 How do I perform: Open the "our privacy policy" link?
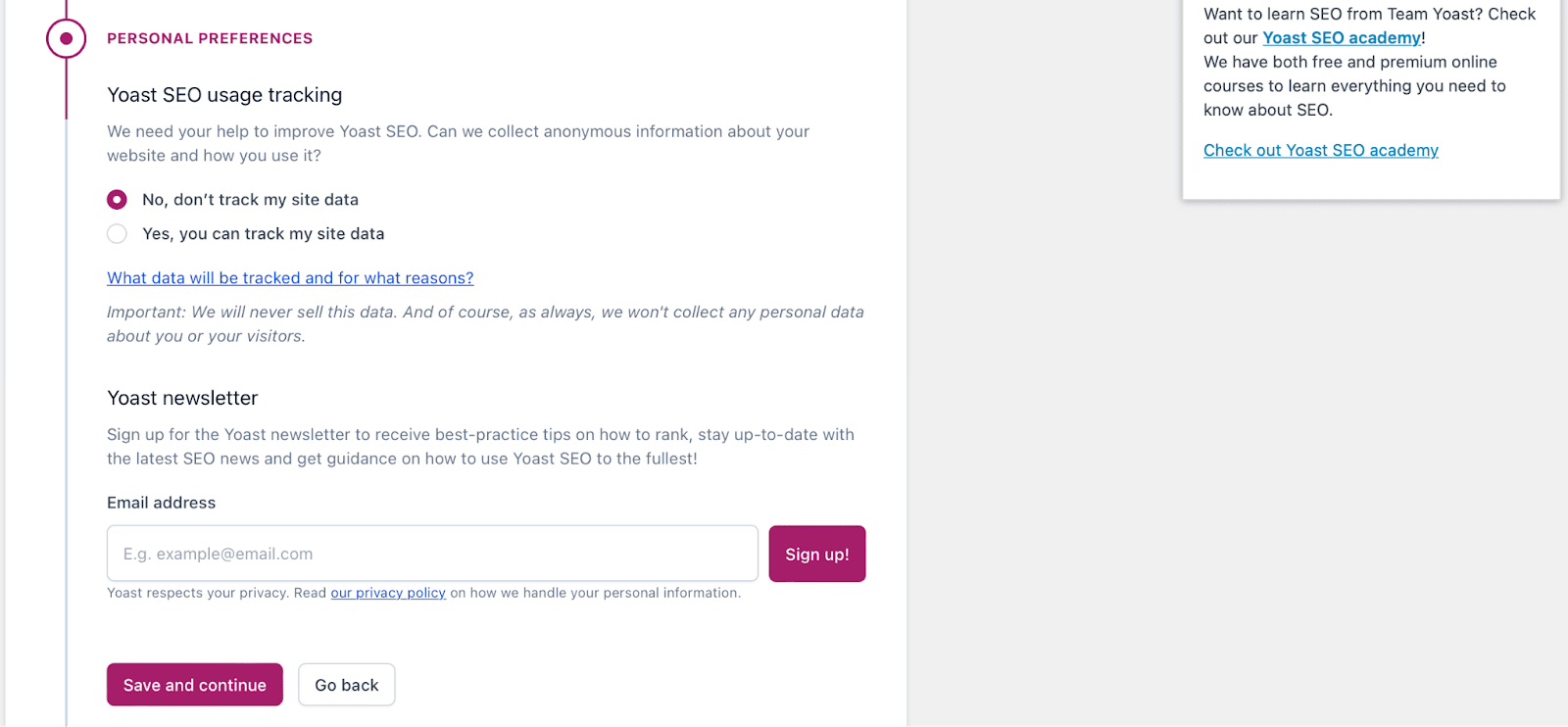point(388,592)
